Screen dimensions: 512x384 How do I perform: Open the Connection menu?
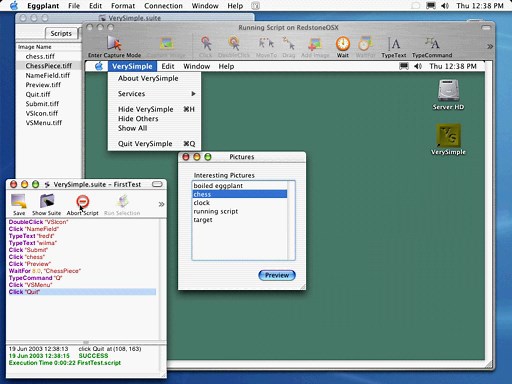pos(163,6)
